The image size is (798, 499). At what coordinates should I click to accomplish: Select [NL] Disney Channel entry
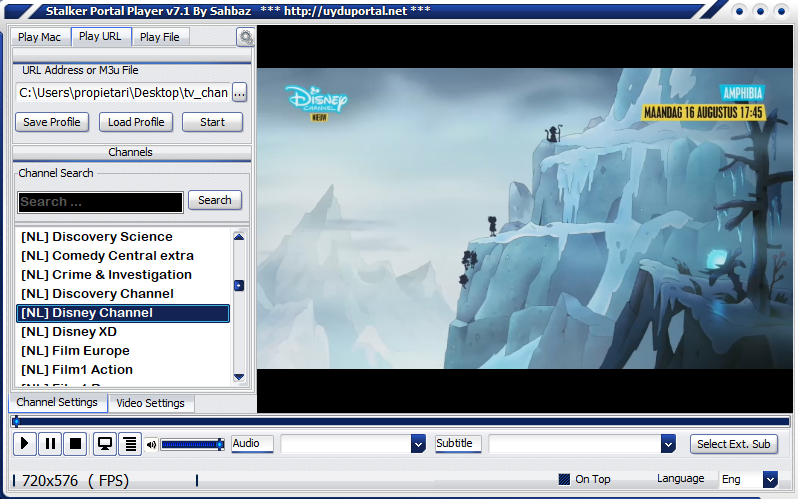pos(123,313)
